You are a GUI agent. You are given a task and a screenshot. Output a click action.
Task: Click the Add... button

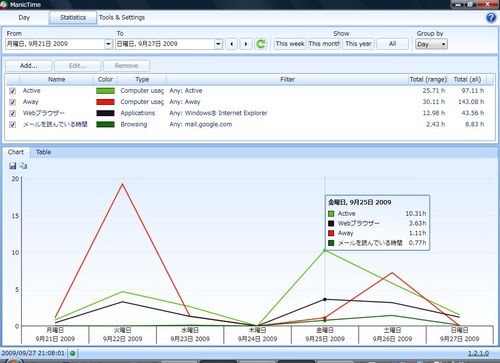point(29,66)
